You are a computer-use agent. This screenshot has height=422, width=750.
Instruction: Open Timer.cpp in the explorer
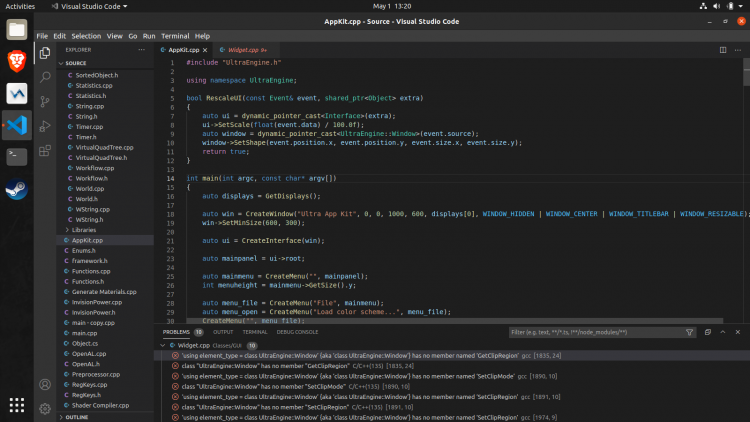[89, 127]
